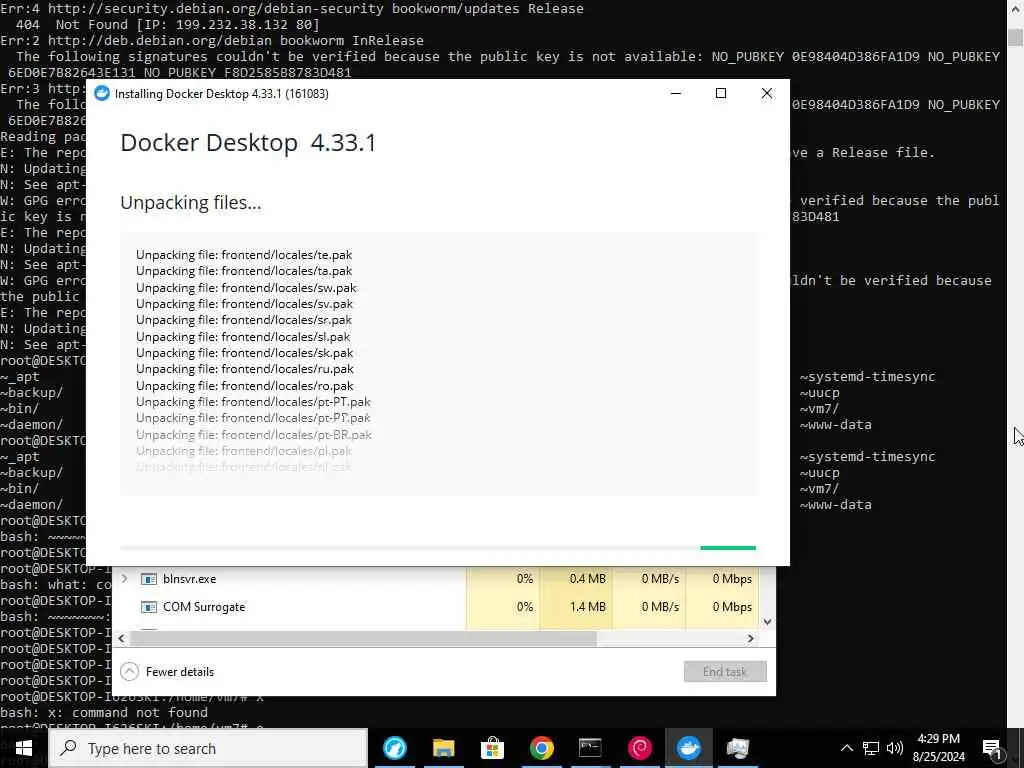Minimize the Docker Desktop installer window
Image resolution: width=1024 pixels, height=768 pixels.
pos(676,93)
